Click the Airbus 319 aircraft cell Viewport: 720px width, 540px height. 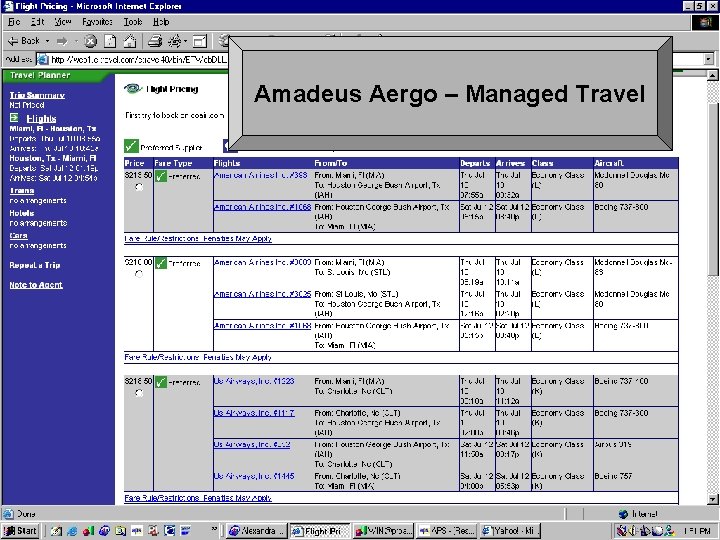click(636, 454)
